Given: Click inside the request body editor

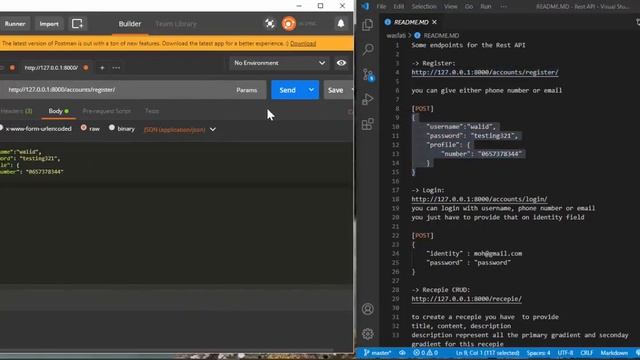Looking at the screenshot, I should click(176, 212).
